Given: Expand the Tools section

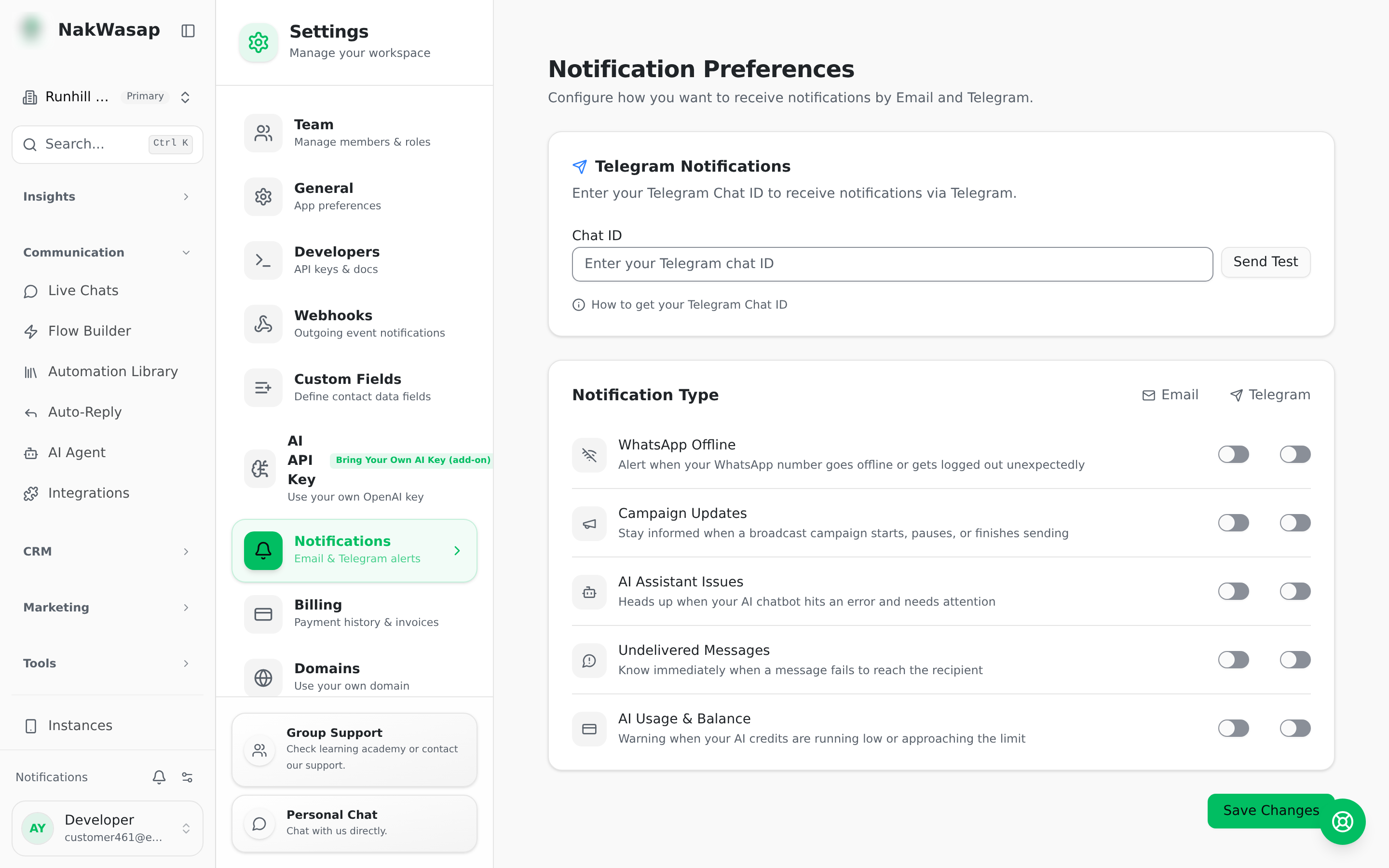Looking at the screenshot, I should (x=108, y=663).
